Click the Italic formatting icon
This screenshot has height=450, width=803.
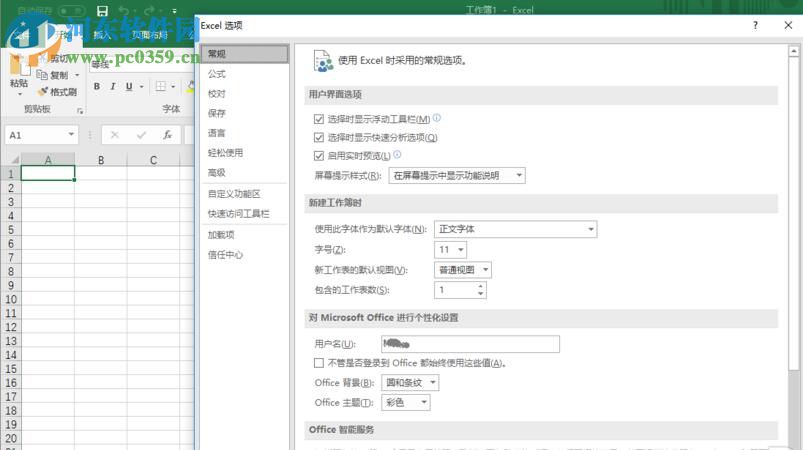tap(112, 87)
